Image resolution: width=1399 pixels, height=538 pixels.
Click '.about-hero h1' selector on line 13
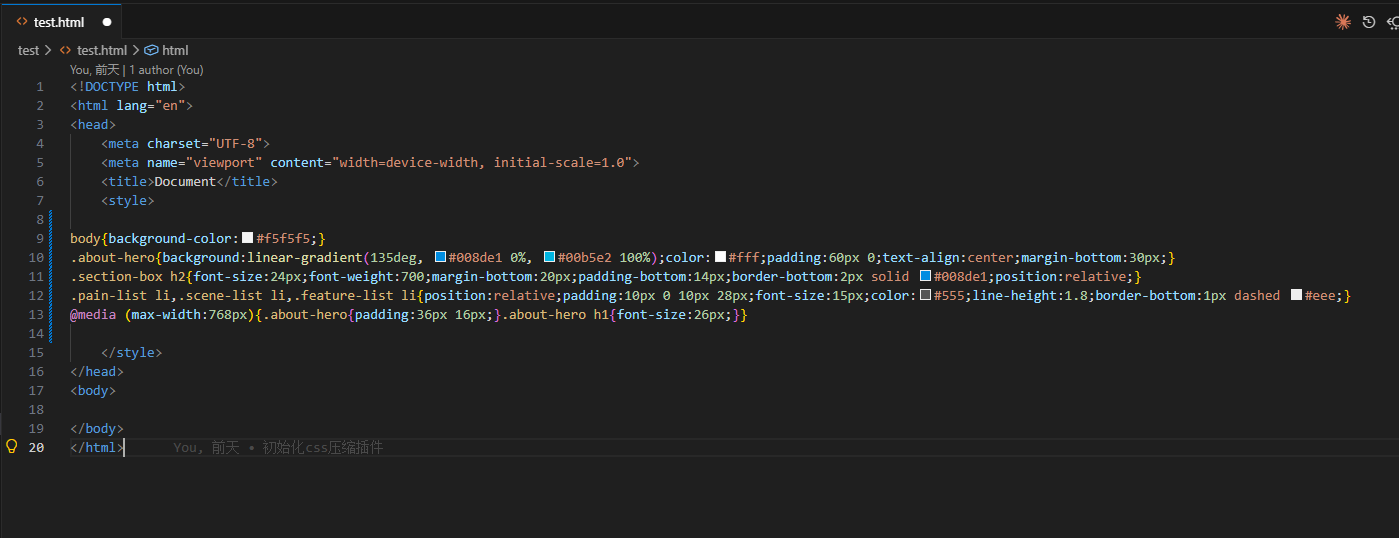pos(557,314)
